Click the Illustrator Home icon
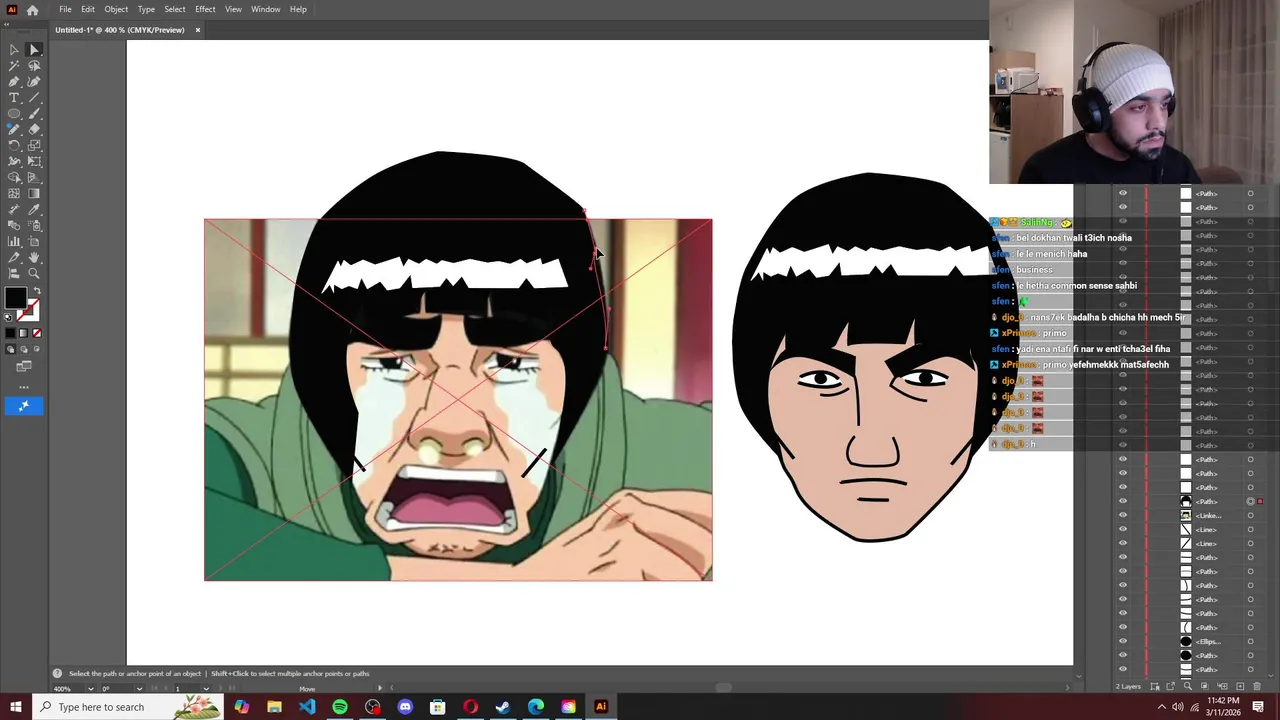The height and width of the screenshot is (720, 1280). (32, 9)
